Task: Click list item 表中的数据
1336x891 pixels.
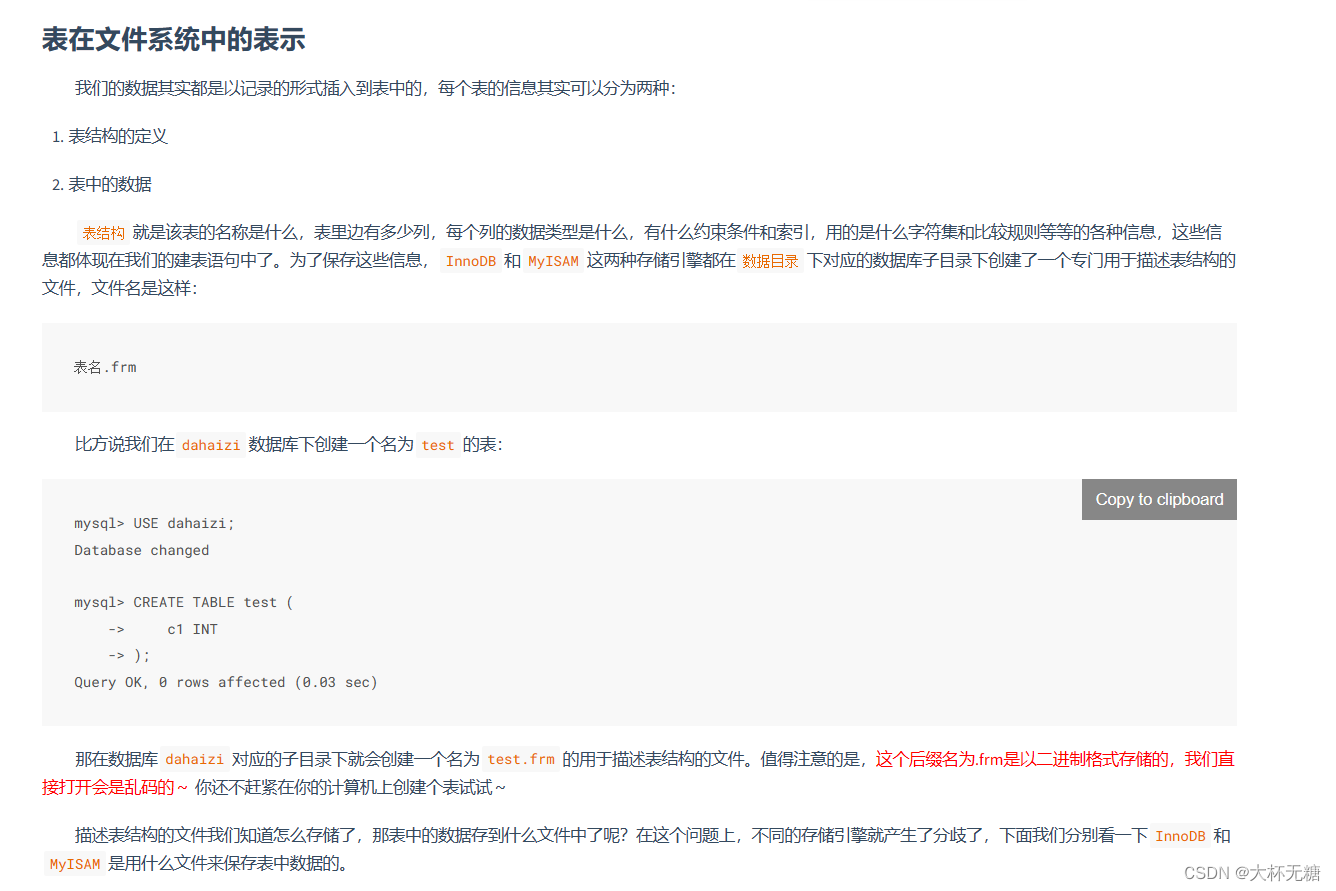Action: point(110,184)
